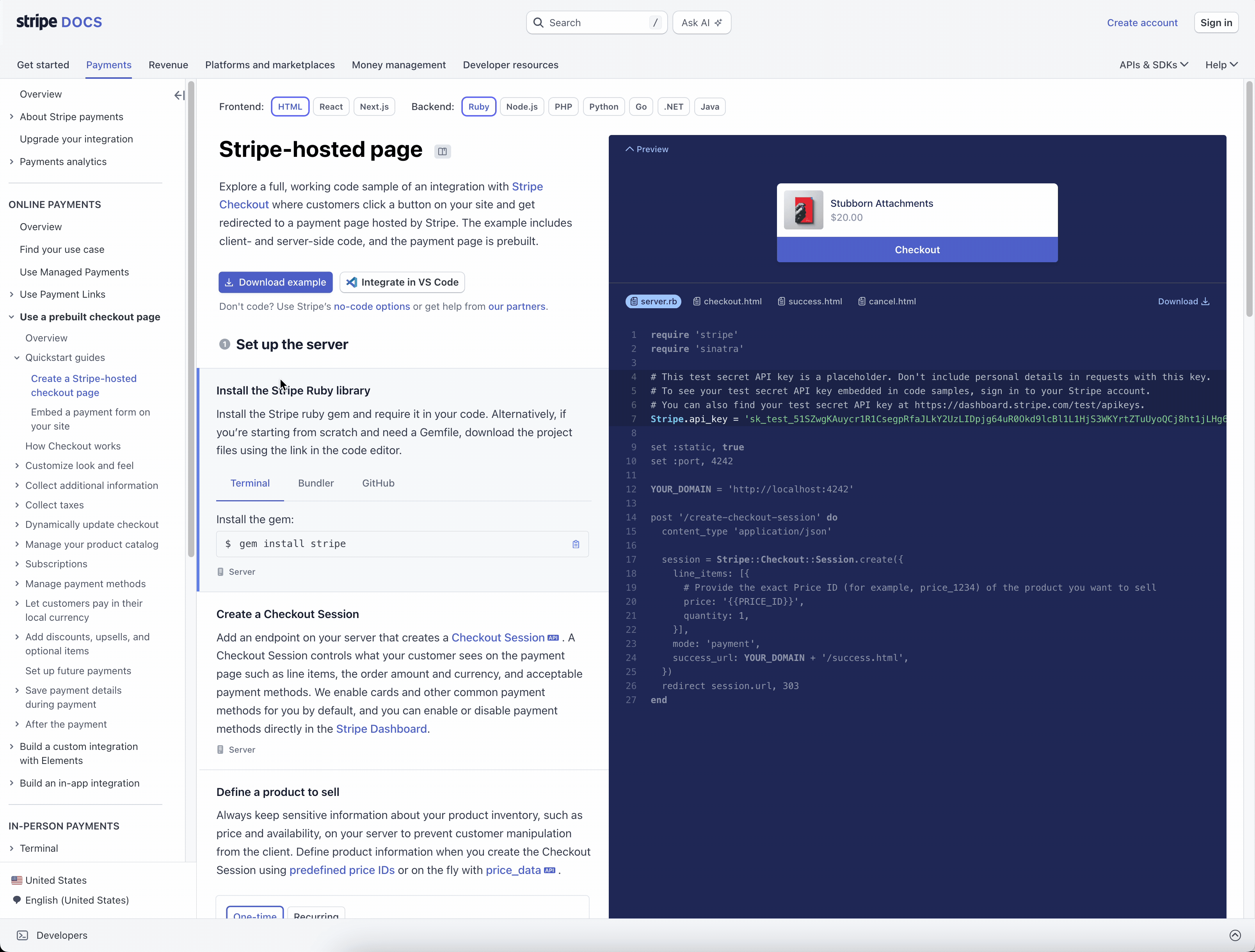The width and height of the screenshot is (1255, 952).
Task: Select Node.js as backend option
Action: pos(521,107)
